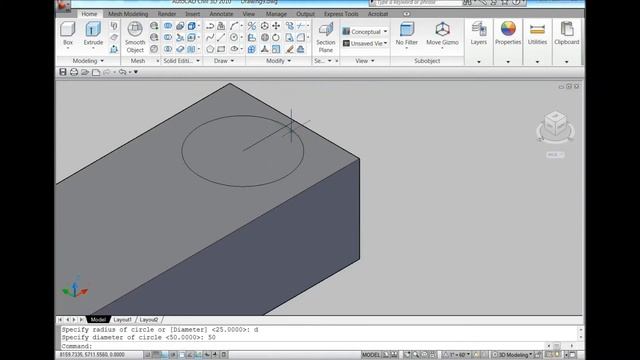Open the Annotate ribbon tab

click(221, 14)
